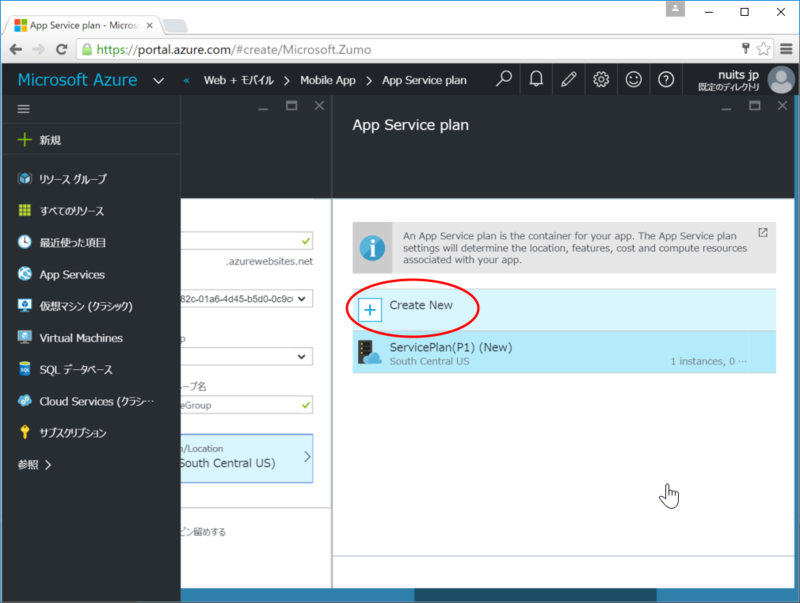Viewport: 800px width, 603px height.
Task: Close the App Service plan browser tab
Action: (x=149, y=25)
